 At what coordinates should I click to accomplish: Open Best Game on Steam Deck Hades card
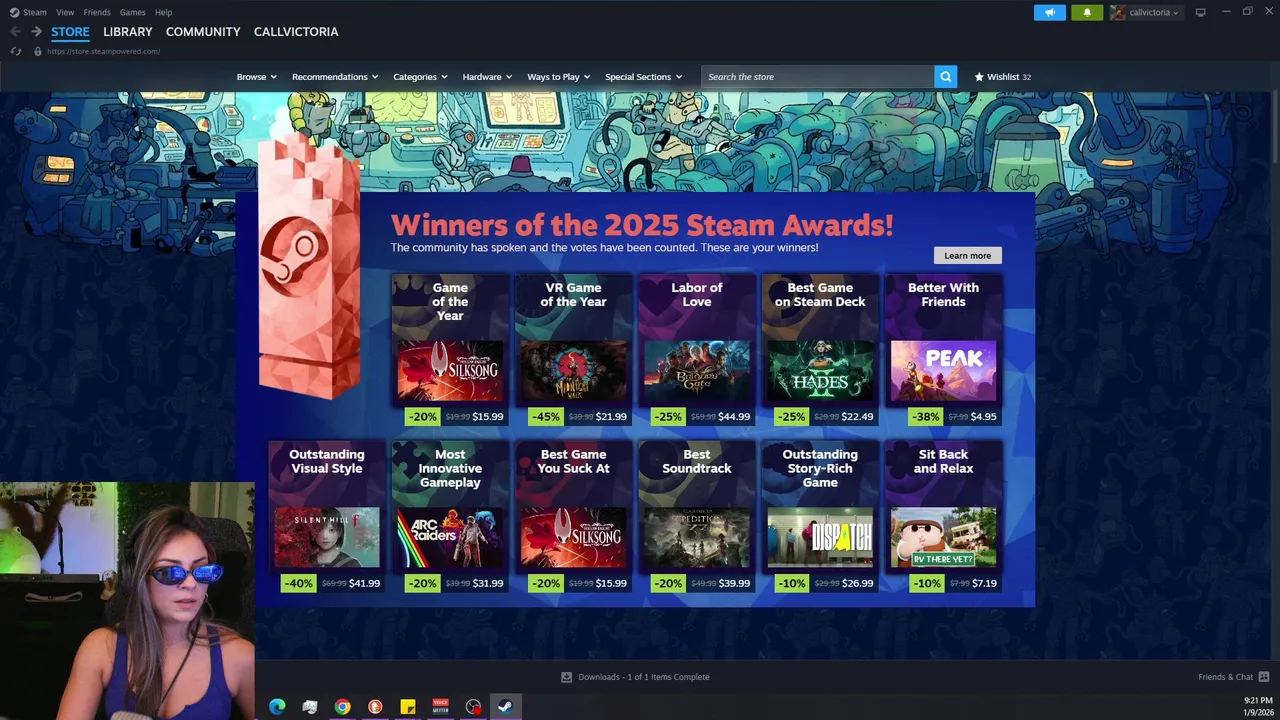pyautogui.click(x=820, y=350)
